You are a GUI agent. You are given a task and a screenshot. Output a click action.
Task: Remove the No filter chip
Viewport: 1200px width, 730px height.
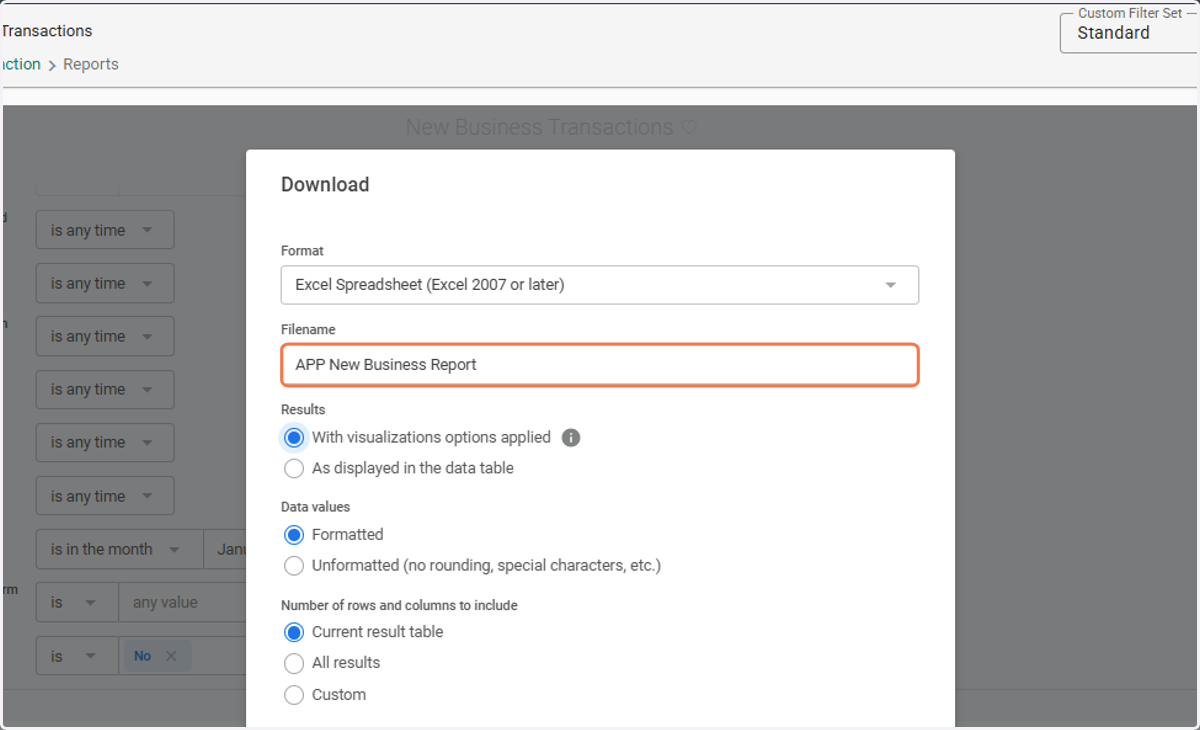point(171,656)
